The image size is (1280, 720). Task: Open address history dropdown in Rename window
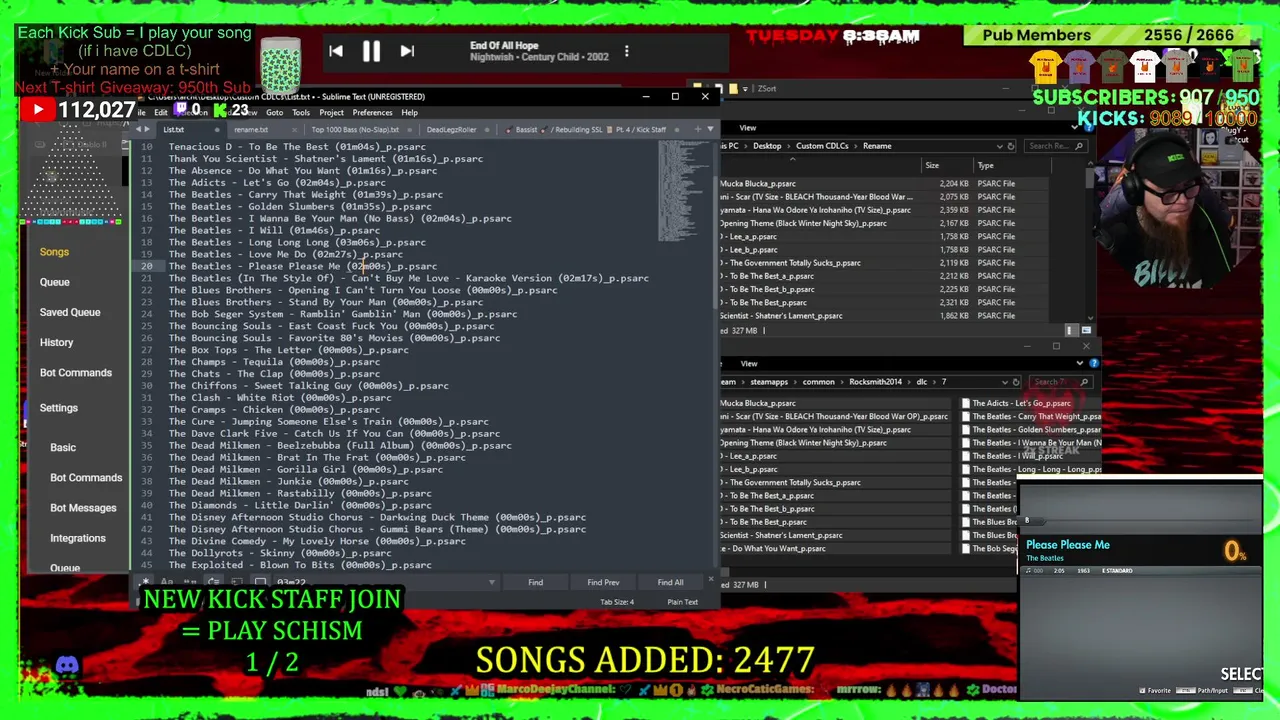pos(999,146)
